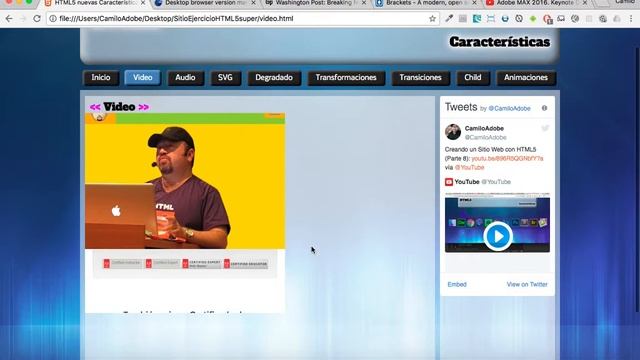This screenshot has height=360, width=640.
Task: Click the @YouTube mention after 'via'
Action: pos(469,167)
